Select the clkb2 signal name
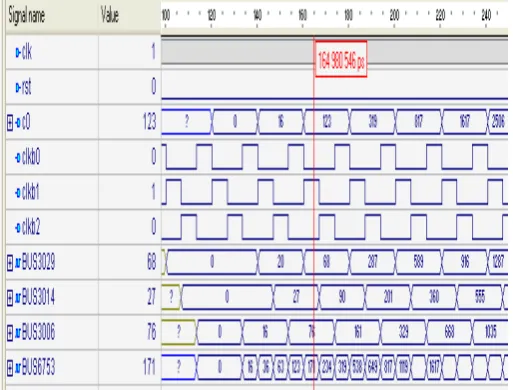Image resolution: width=513 pixels, height=390 pixels. (31, 227)
